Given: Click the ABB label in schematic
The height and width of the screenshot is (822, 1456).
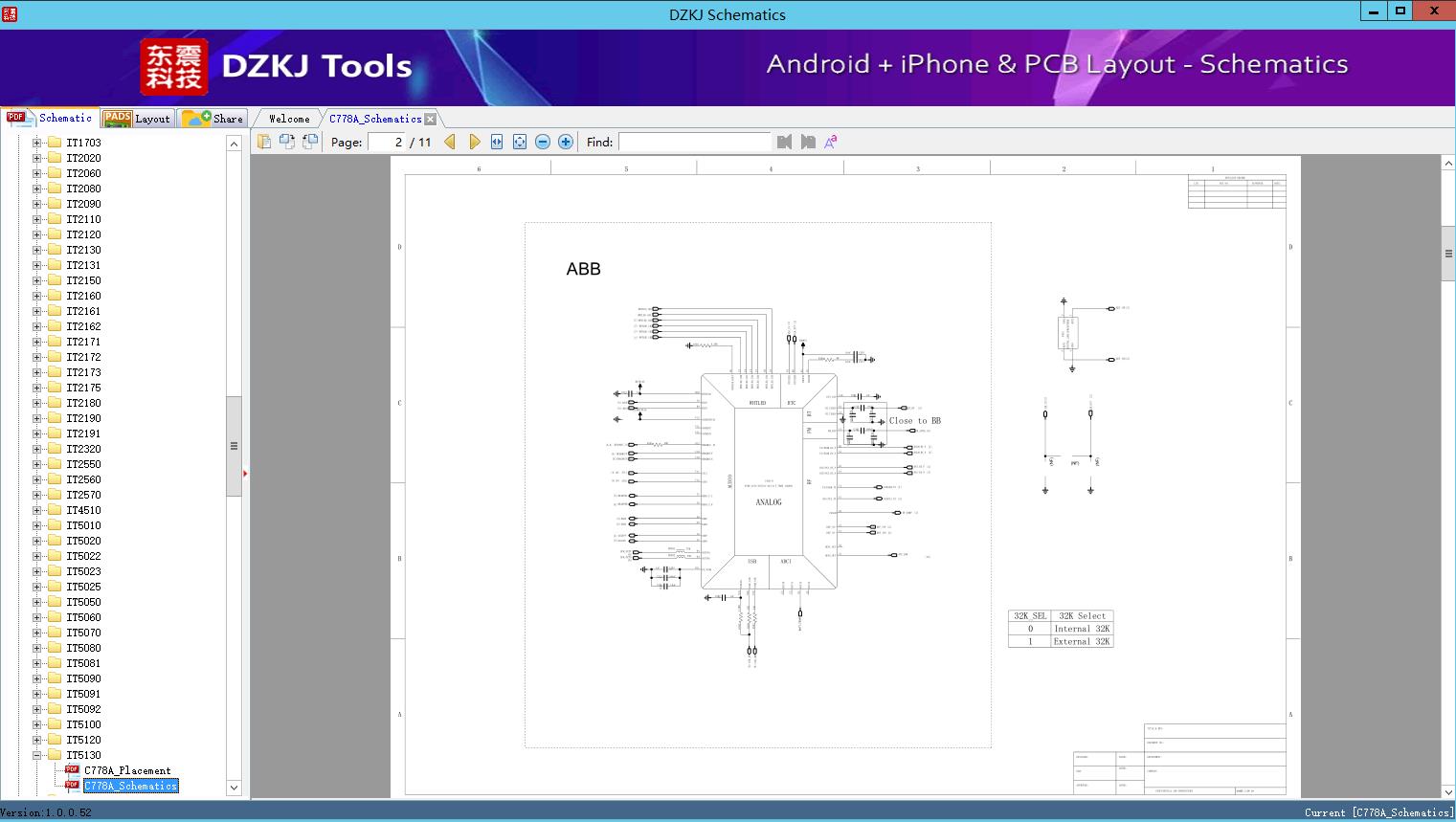Looking at the screenshot, I should (583, 269).
